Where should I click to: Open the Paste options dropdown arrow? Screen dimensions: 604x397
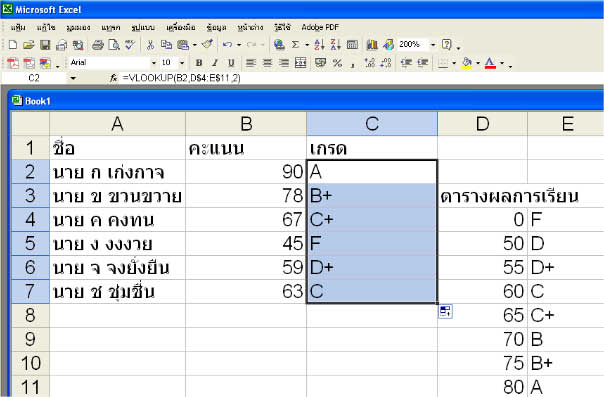pyautogui.click(x=194, y=45)
